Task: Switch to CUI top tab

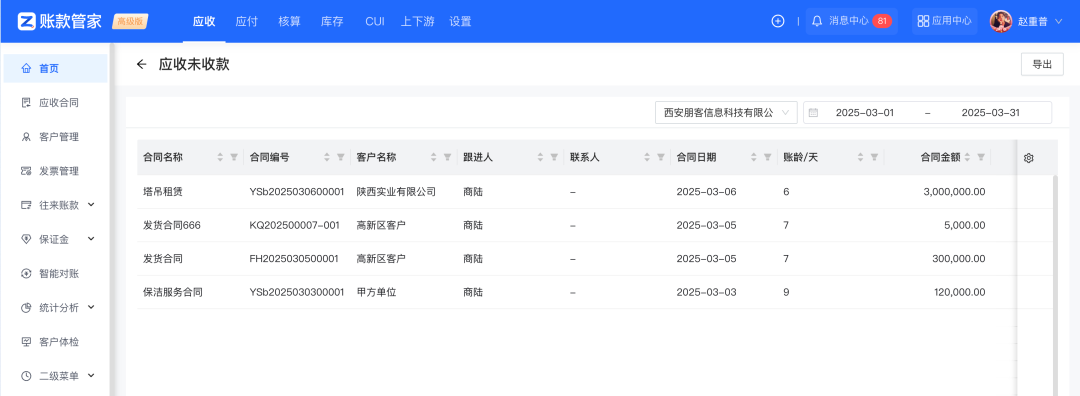Action: click(x=375, y=21)
